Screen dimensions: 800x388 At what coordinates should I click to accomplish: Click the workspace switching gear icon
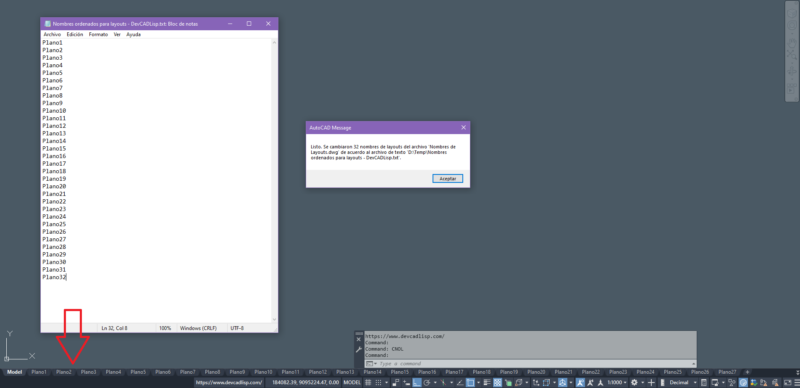[634, 382]
